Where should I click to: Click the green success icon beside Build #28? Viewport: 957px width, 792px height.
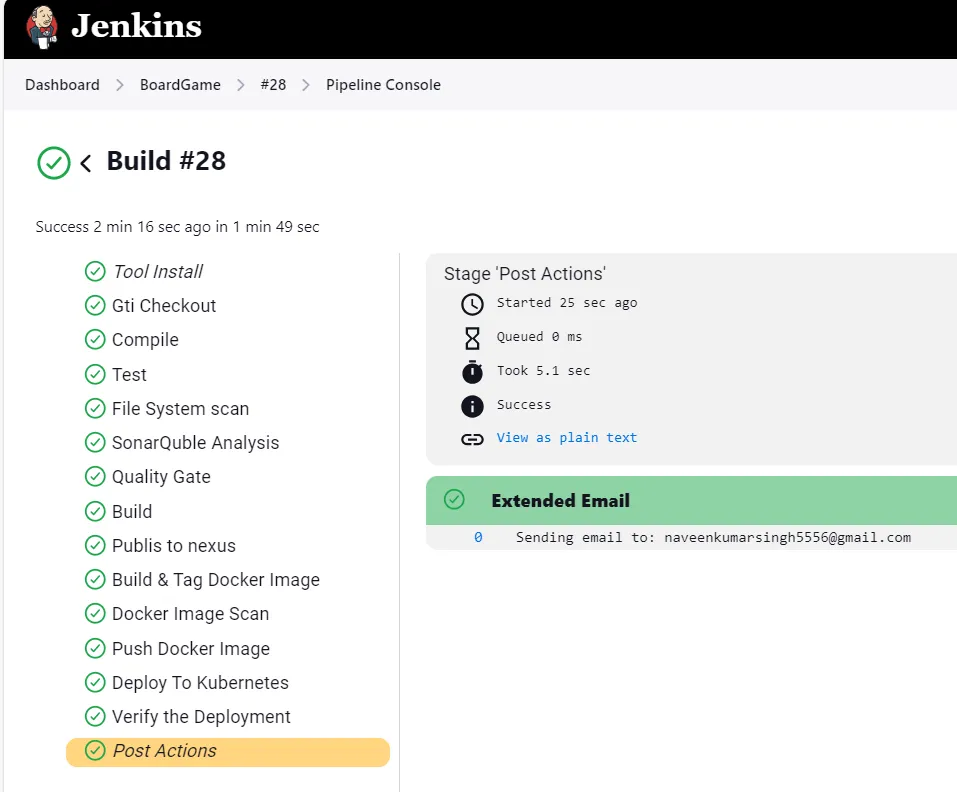54,163
